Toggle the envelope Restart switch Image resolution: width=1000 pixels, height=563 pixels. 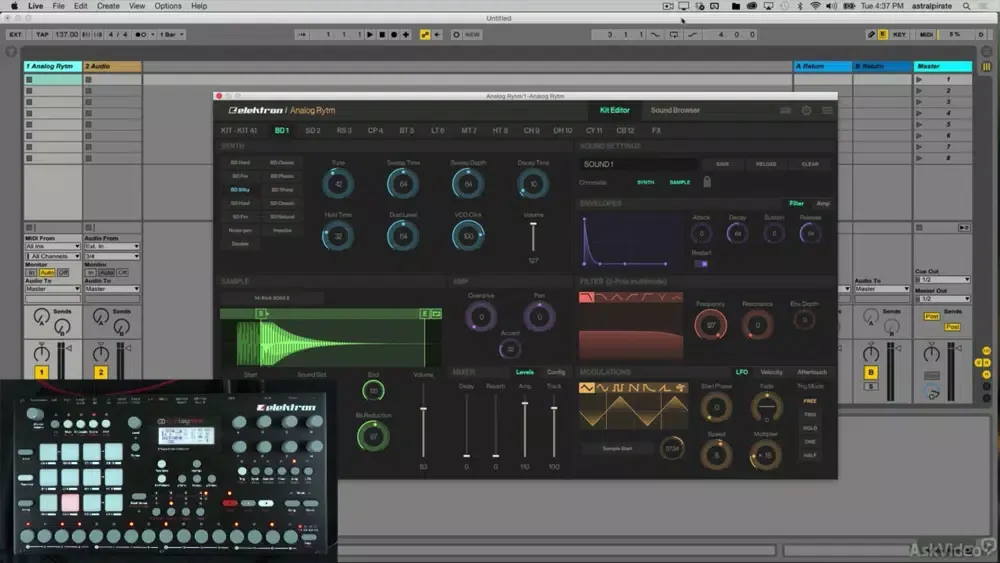pos(701,264)
